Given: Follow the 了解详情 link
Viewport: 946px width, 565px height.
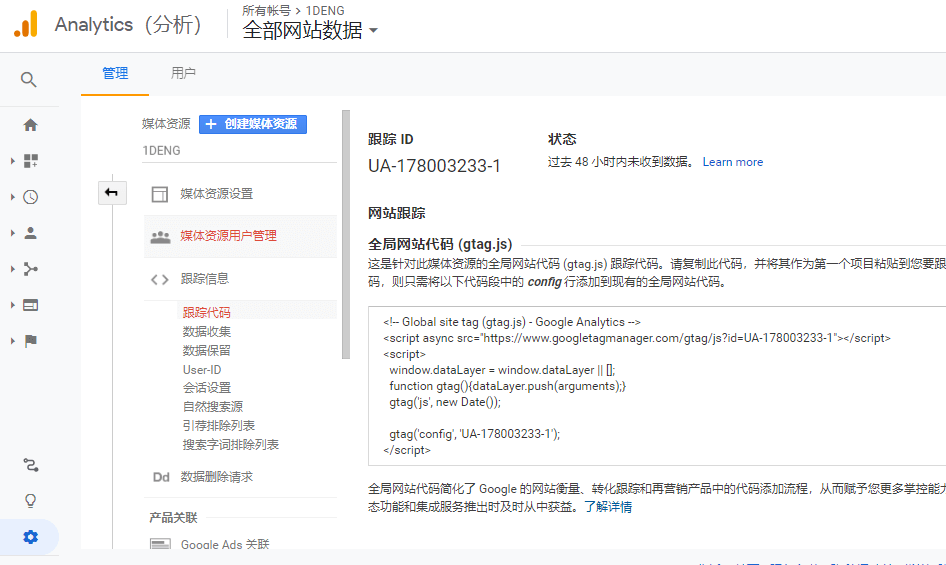Looking at the screenshot, I should 608,507.
